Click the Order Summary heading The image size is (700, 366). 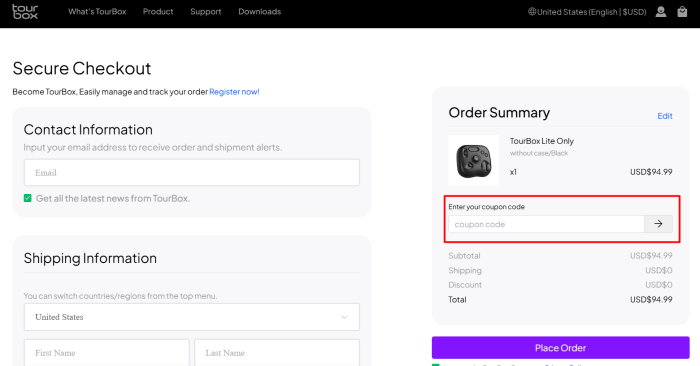pyautogui.click(x=499, y=112)
